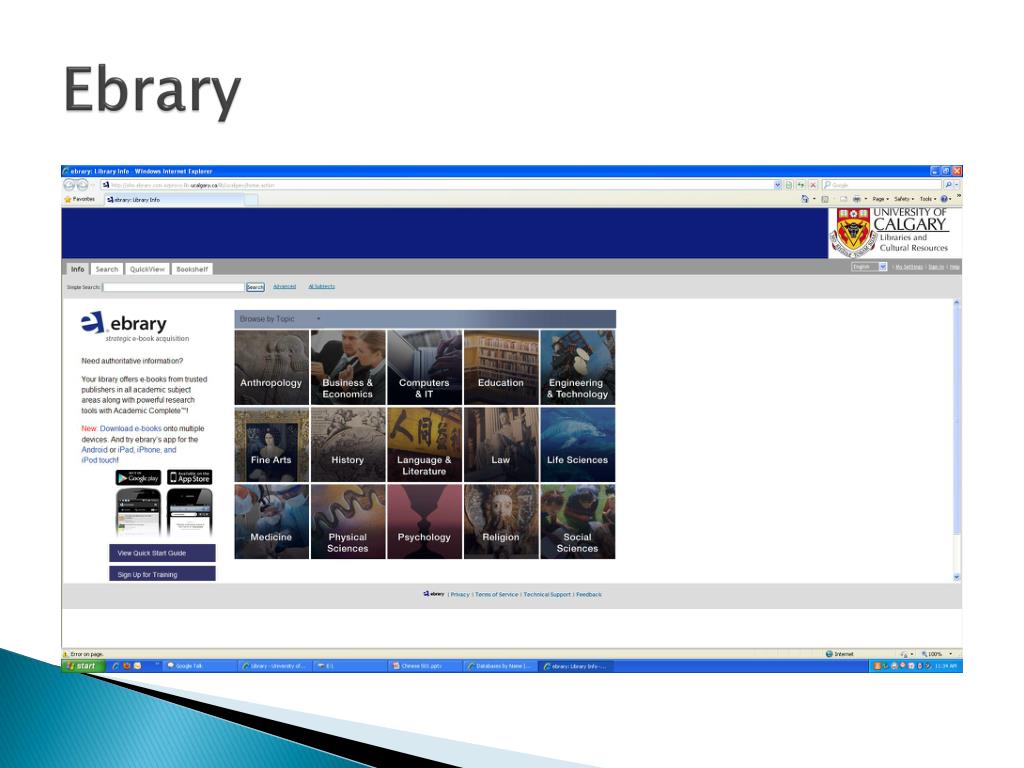The width and height of the screenshot is (1024, 768).
Task: Click the Windows Start button
Action: click(82, 666)
